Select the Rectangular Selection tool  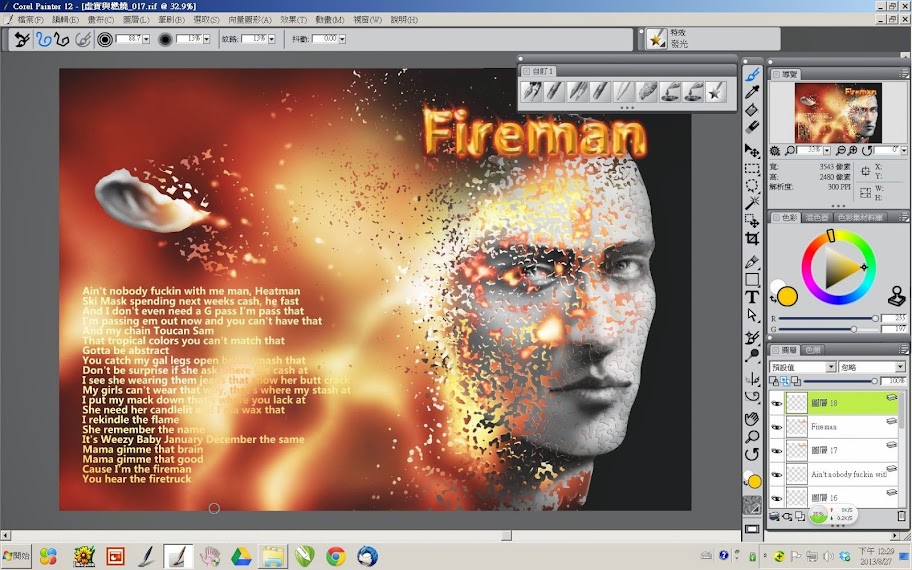(x=752, y=169)
